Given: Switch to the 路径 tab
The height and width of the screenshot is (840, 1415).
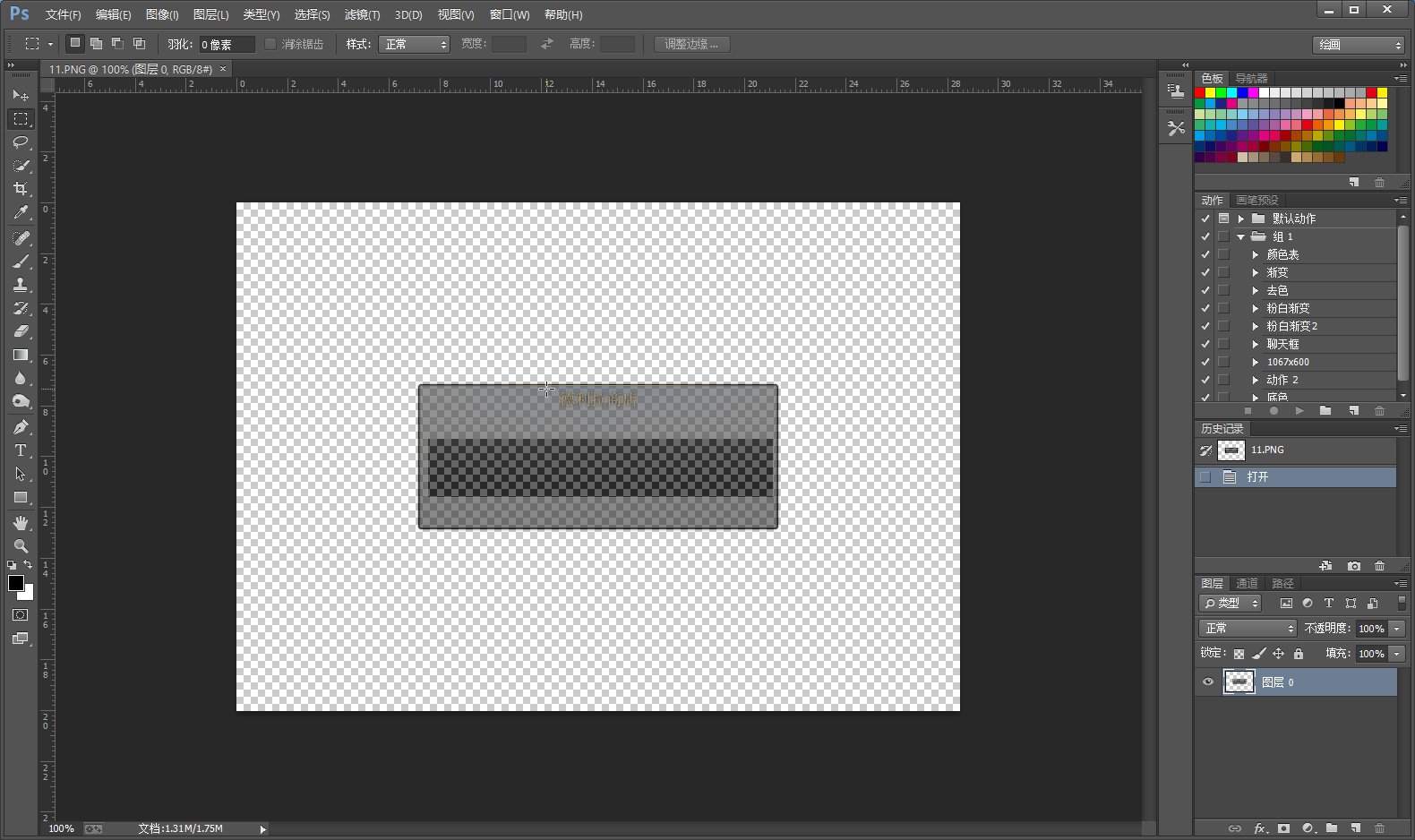Looking at the screenshot, I should (x=1282, y=583).
